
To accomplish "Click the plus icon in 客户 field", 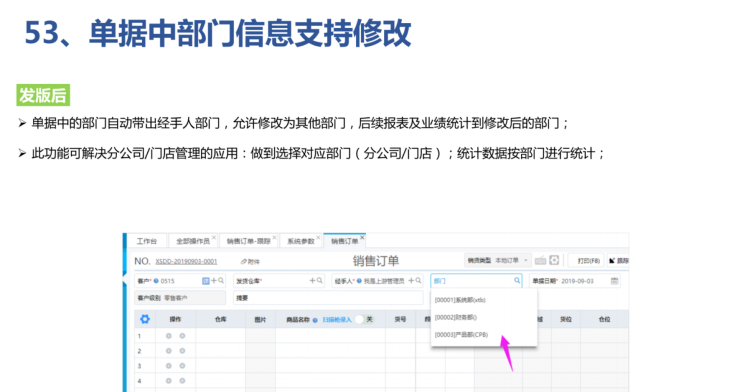I will pos(214,281).
